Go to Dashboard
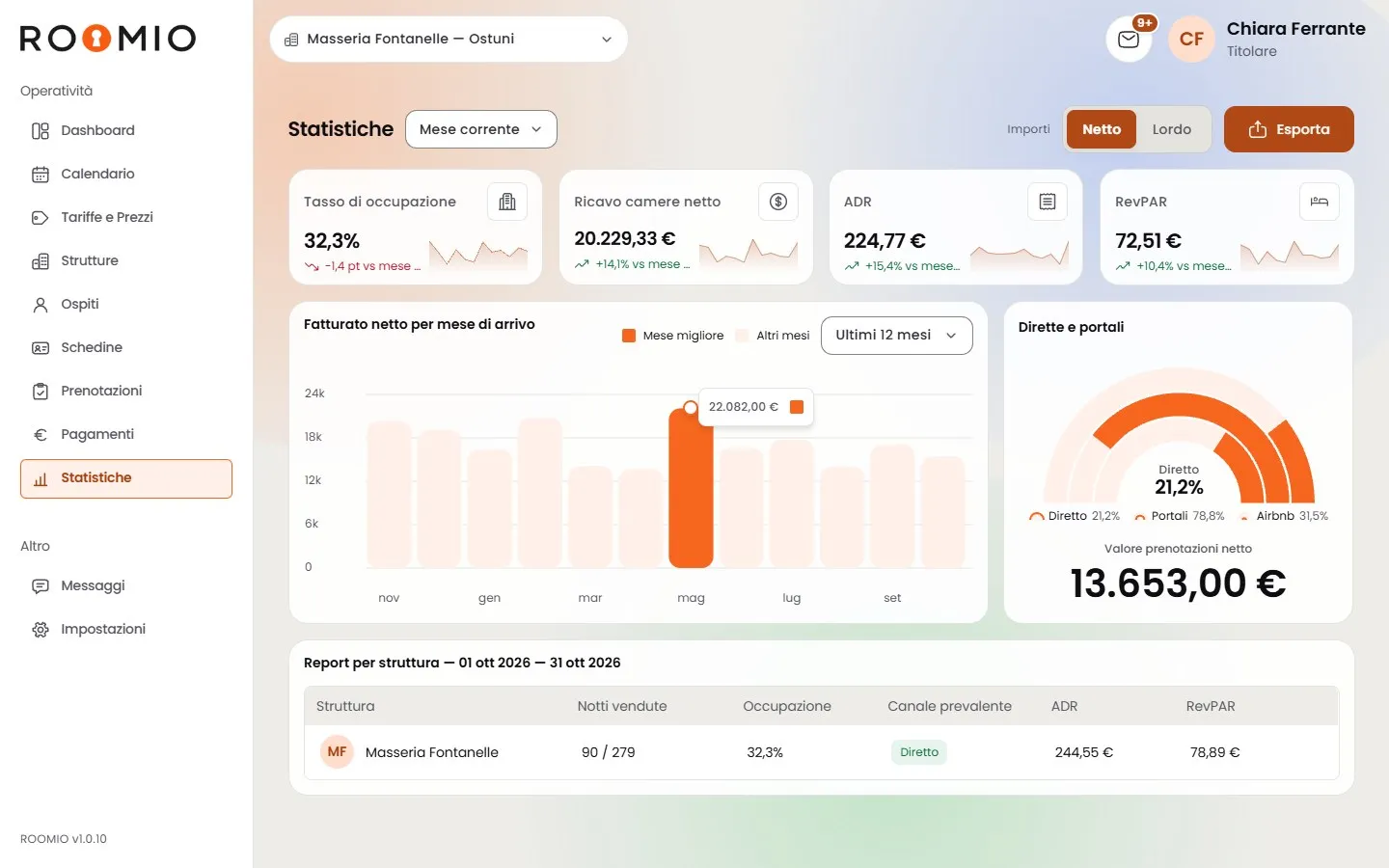This screenshot has width=1389, height=868. click(126, 131)
